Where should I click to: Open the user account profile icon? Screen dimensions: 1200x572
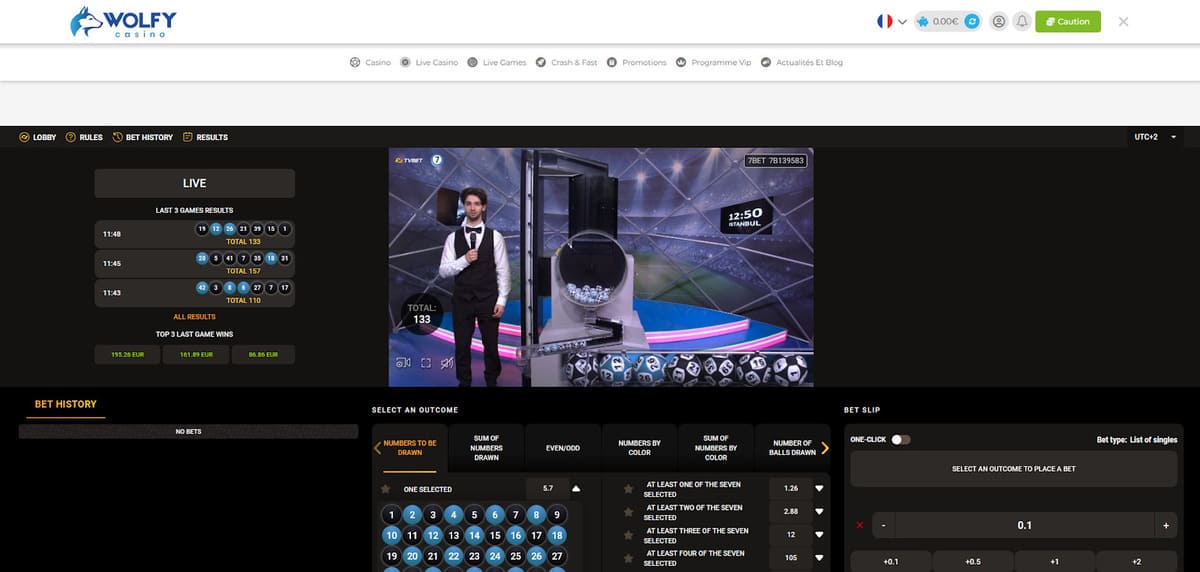(x=998, y=21)
